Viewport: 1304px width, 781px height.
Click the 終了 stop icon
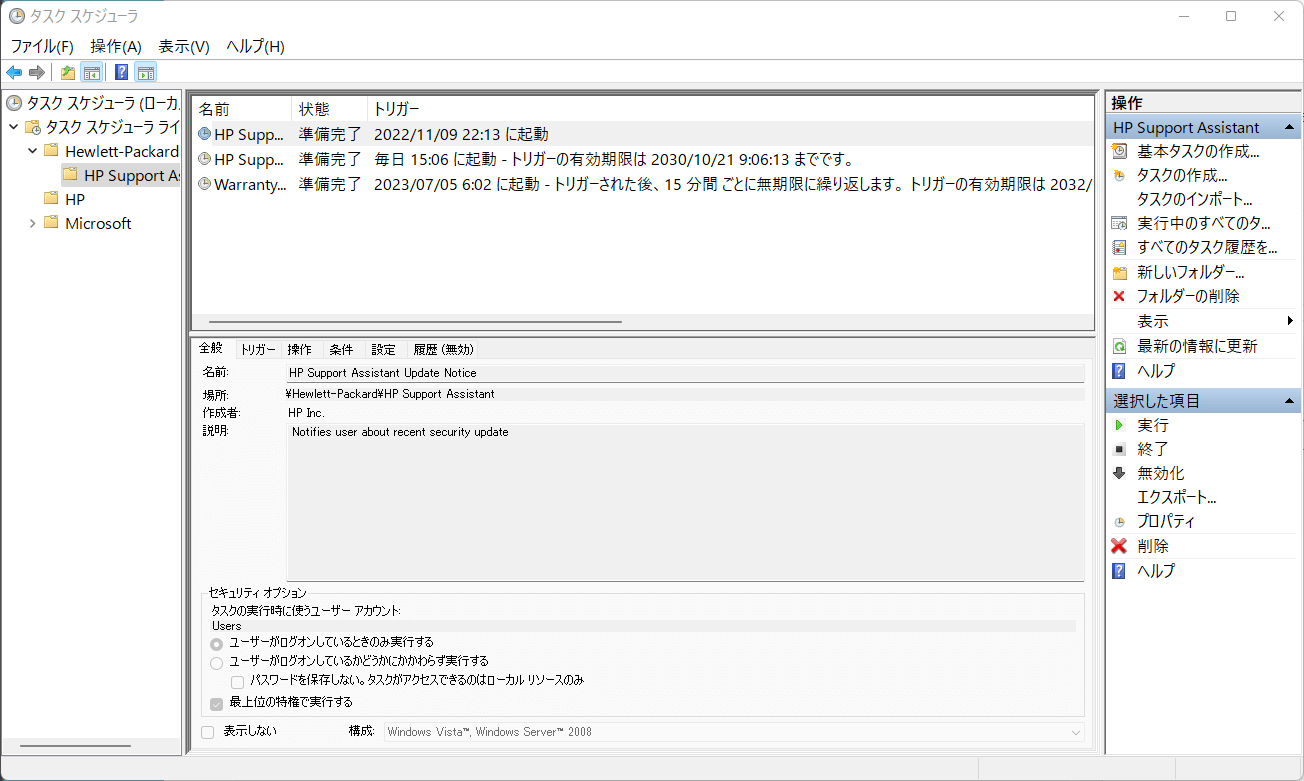click(x=1119, y=449)
